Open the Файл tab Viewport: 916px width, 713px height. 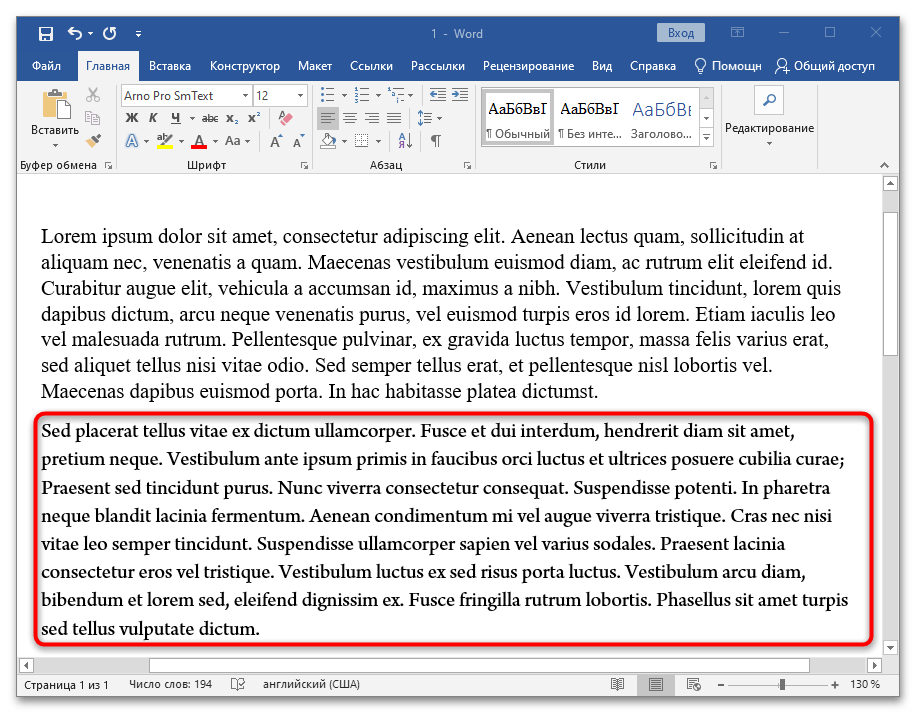pos(46,66)
